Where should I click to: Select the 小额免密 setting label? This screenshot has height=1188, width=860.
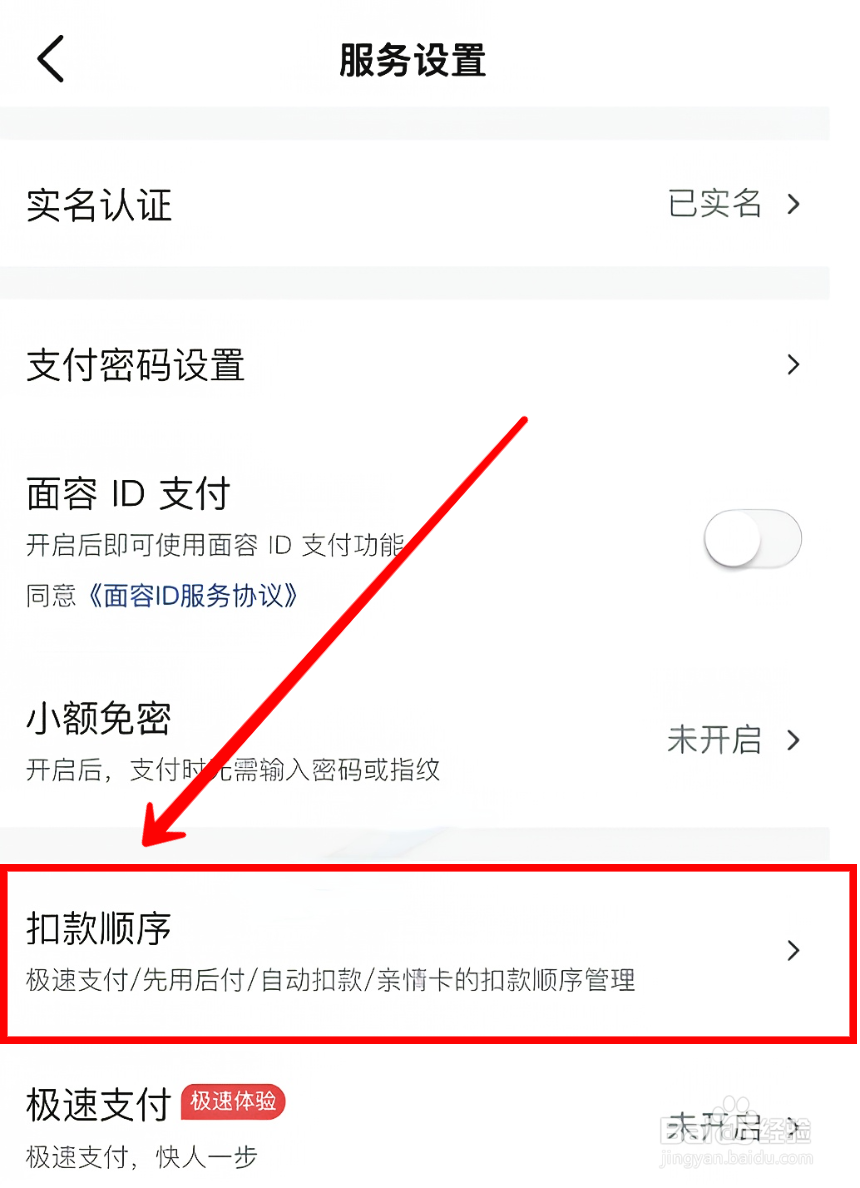(x=99, y=718)
